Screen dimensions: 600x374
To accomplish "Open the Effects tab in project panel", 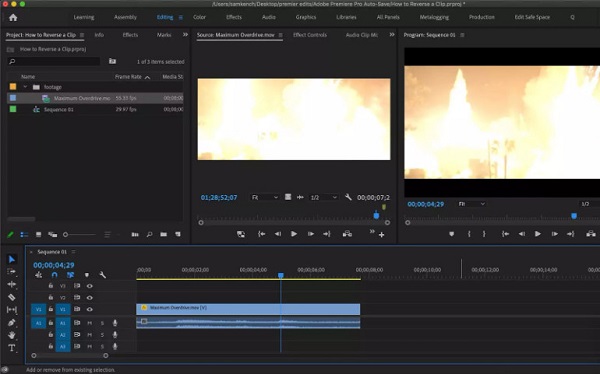I will (130, 35).
